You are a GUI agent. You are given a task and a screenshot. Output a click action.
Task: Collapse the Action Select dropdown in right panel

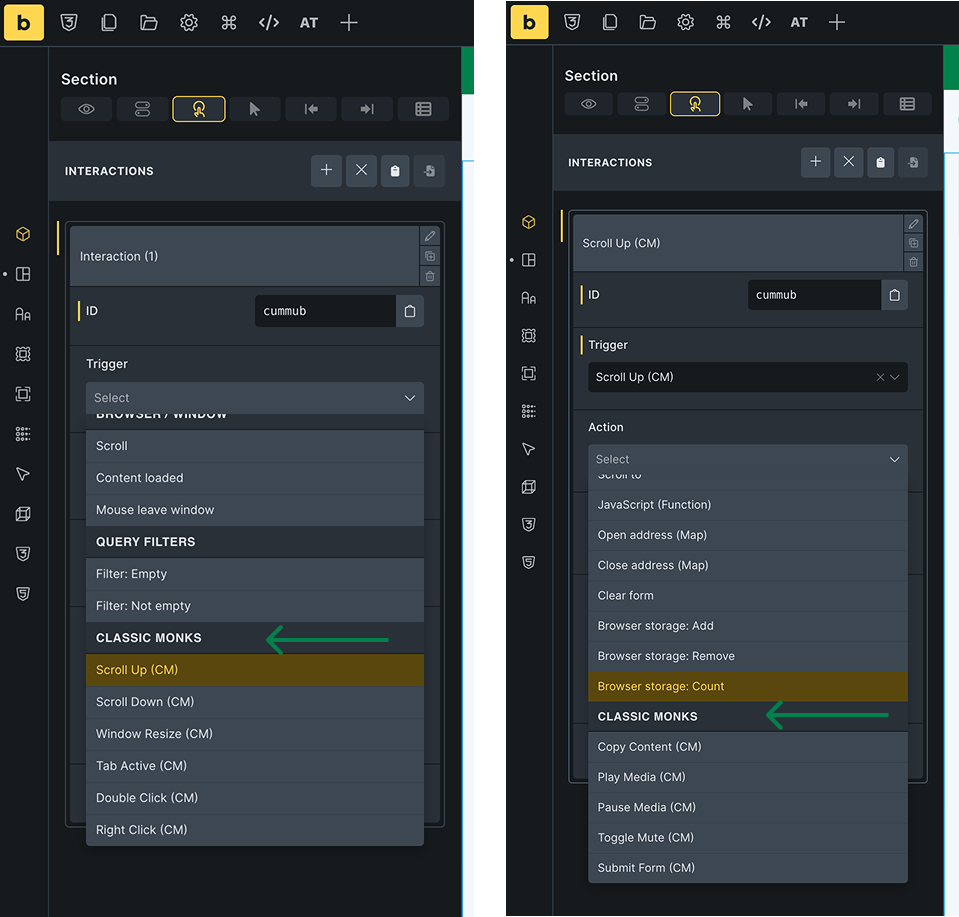coord(894,459)
